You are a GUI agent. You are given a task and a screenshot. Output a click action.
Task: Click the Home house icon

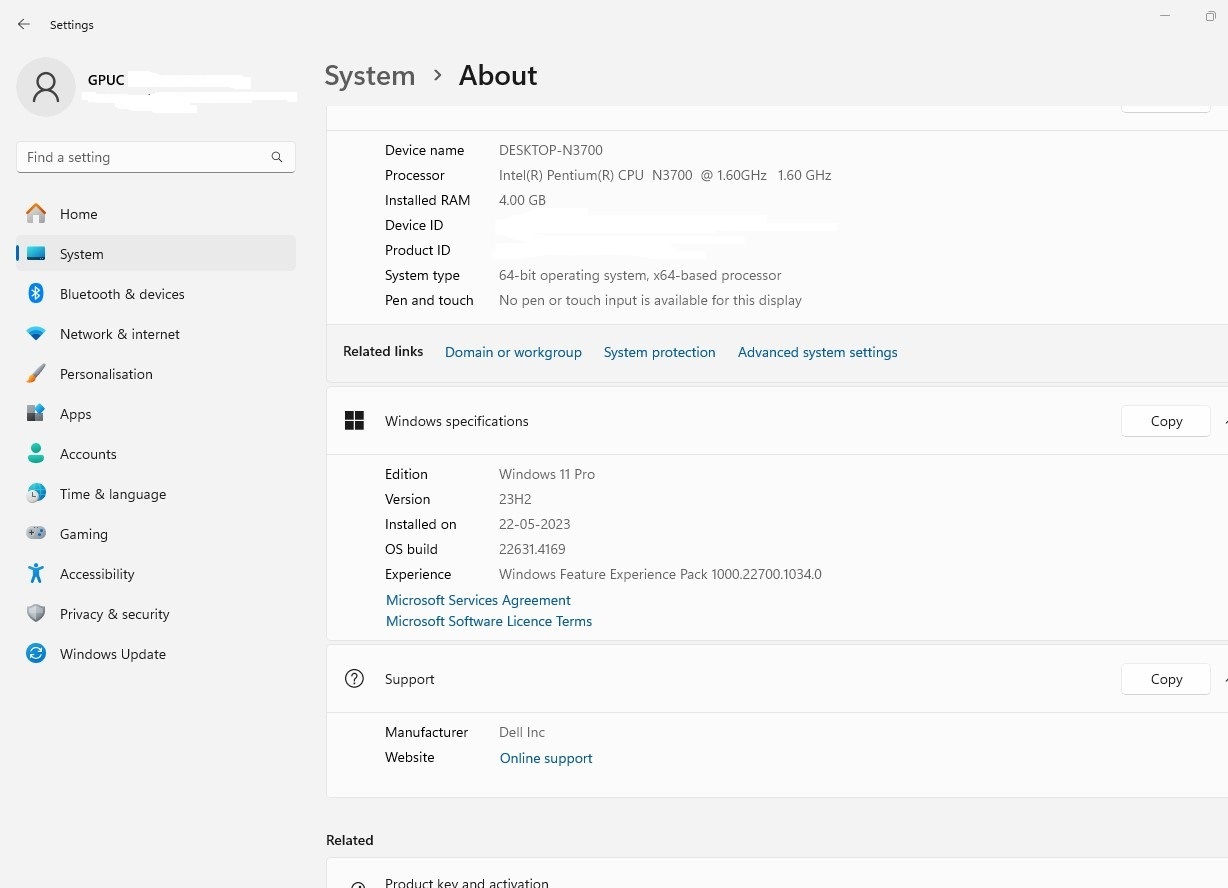click(x=36, y=213)
